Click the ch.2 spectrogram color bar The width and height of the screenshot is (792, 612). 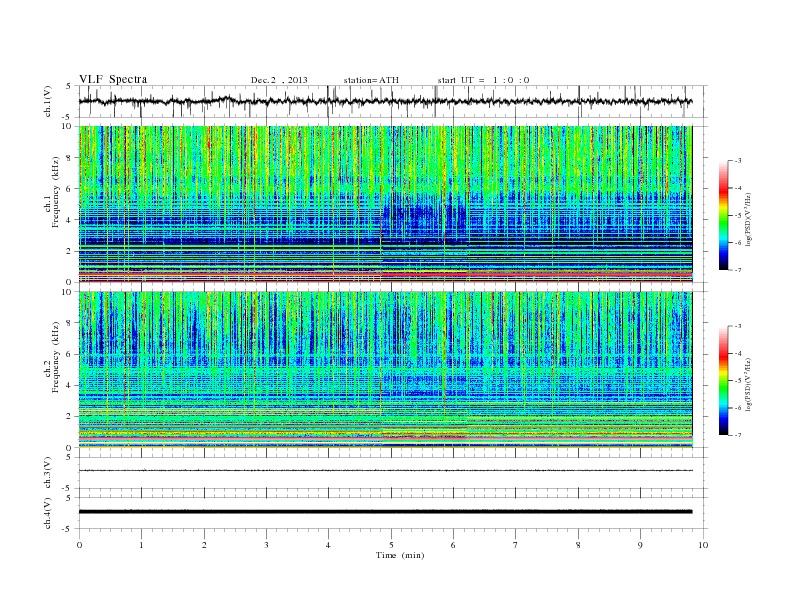pyautogui.click(x=723, y=380)
